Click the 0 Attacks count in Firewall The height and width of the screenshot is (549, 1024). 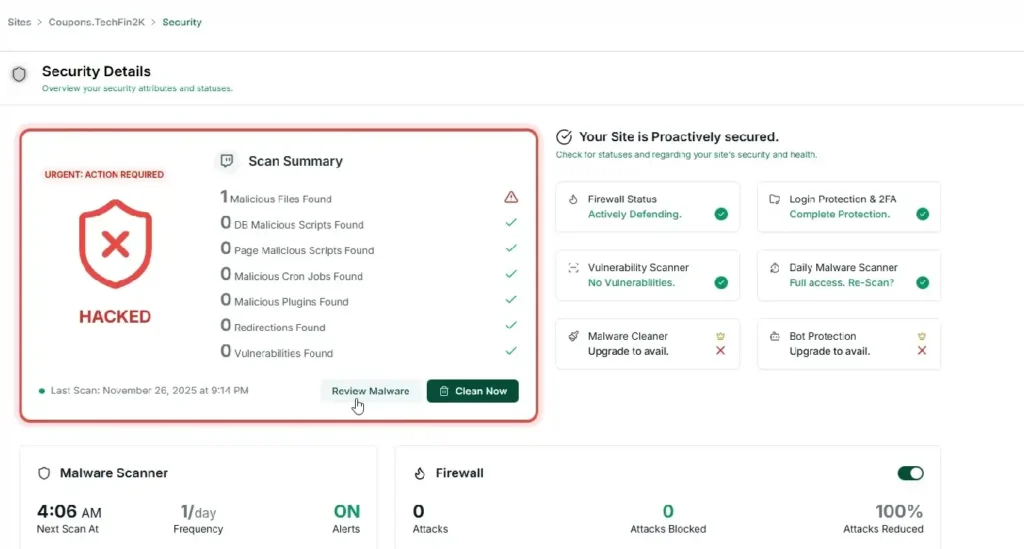coord(419,511)
